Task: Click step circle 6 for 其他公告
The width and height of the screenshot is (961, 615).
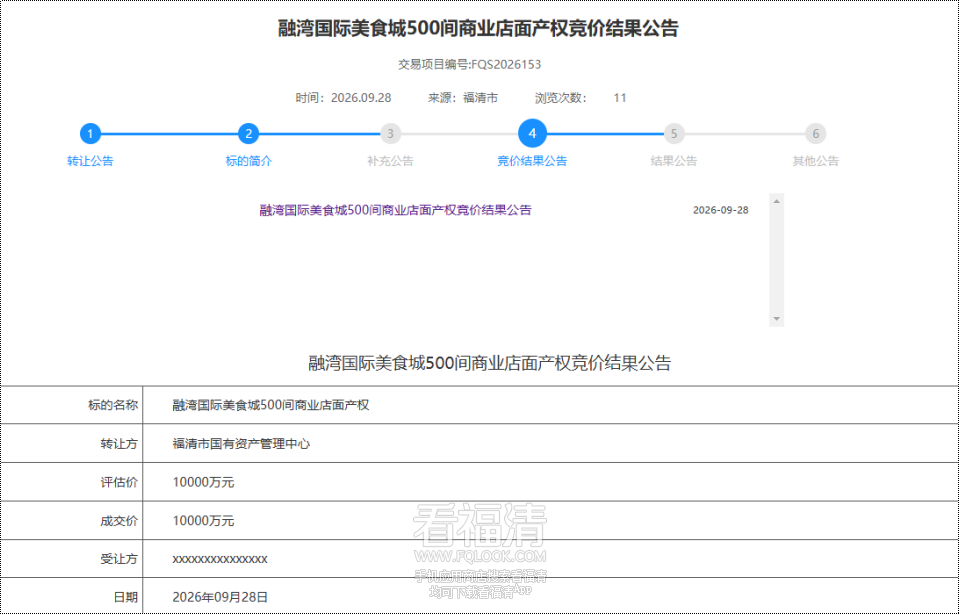Action: pyautogui.click(x=816, y=134)
